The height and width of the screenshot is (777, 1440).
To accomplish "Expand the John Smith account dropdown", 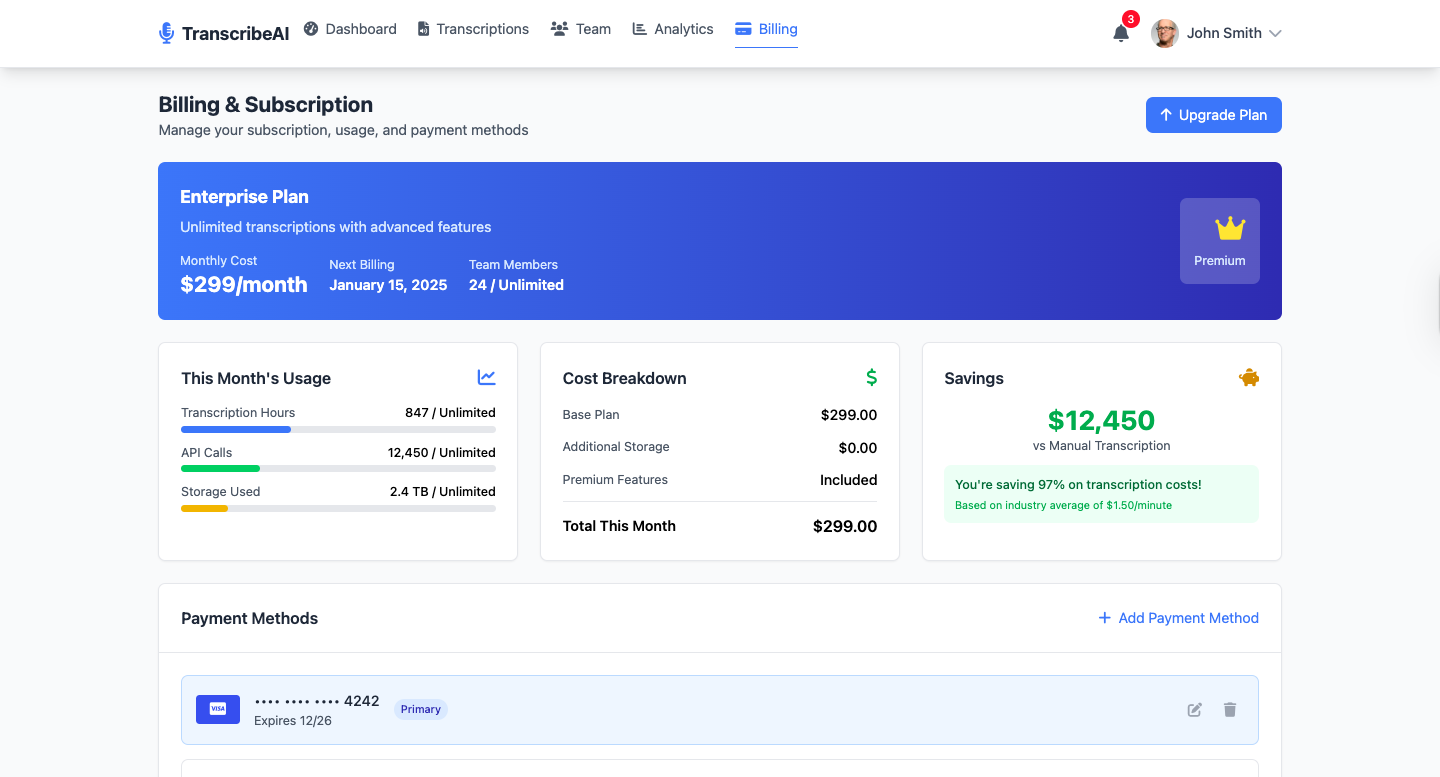I will click(1275, 33).
